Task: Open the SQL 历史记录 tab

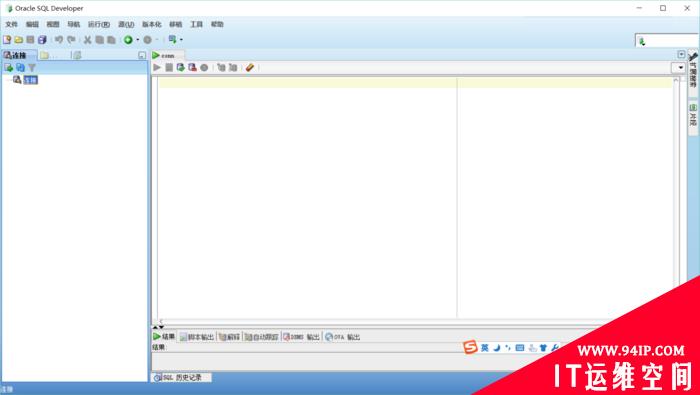Action: tap(181, 378)
